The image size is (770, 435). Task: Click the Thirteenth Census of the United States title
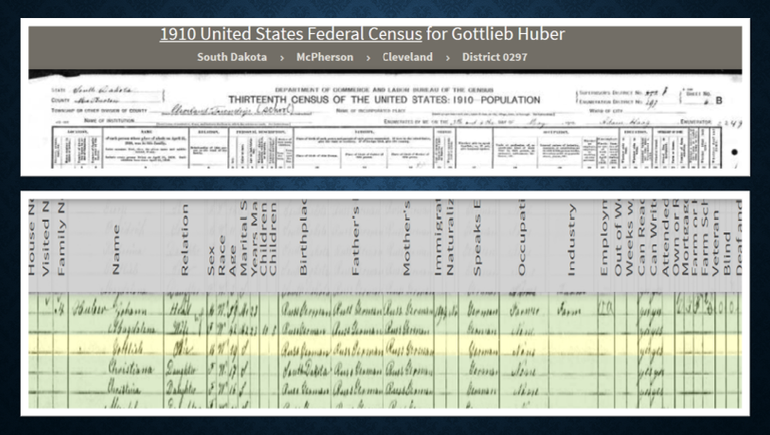click(384, 100)
